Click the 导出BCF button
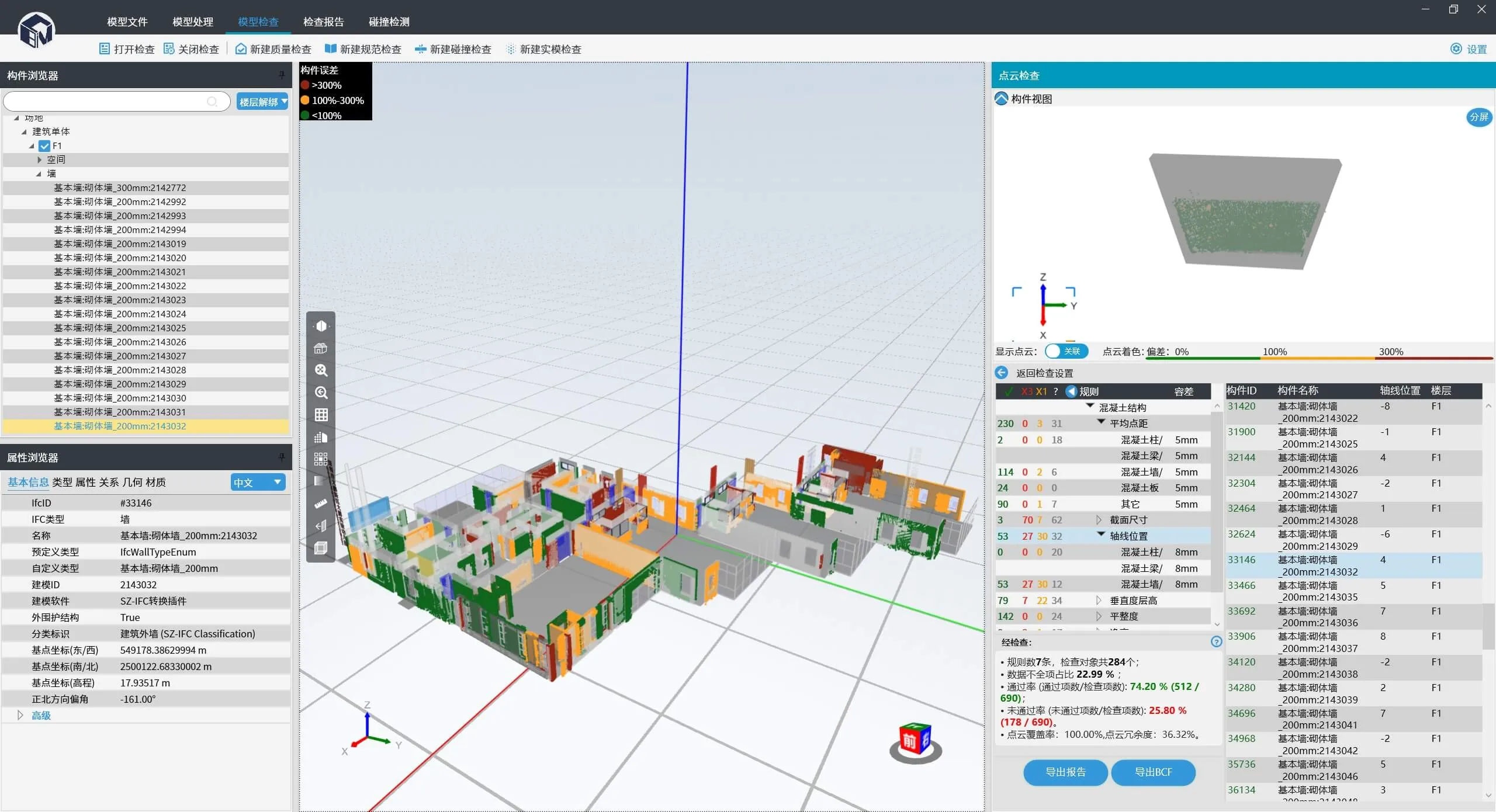1496x812 pixels. tap(1152, 772)
